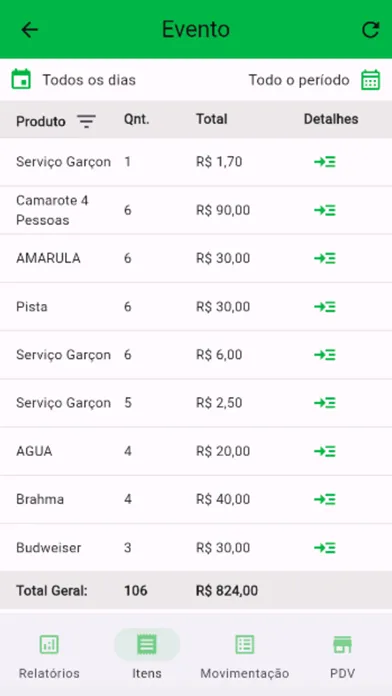This screenshot has width=392, height=696.
Task: Go back using the arrow icon
Action: 30,30
